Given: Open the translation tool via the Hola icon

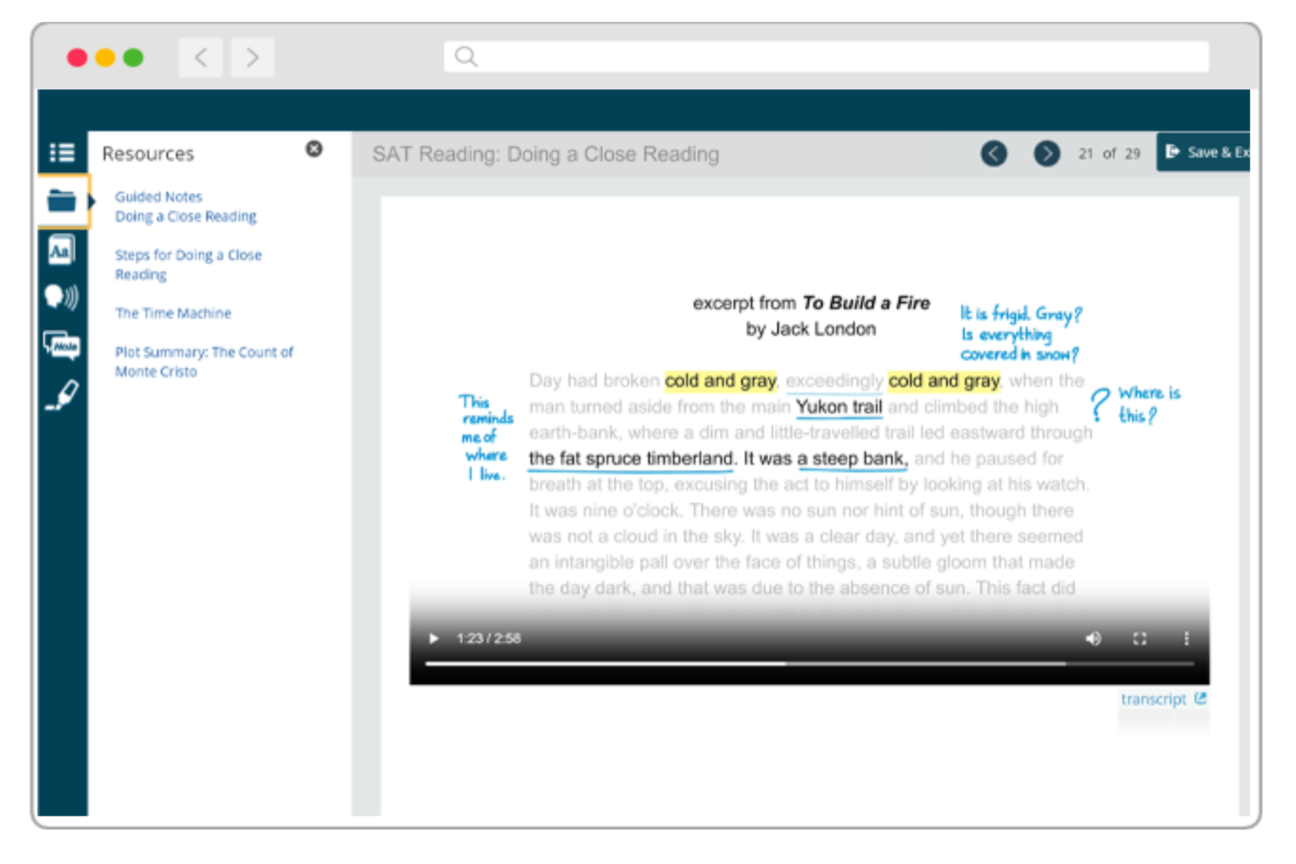Looking at the screenshot, I should click(62, 345).
